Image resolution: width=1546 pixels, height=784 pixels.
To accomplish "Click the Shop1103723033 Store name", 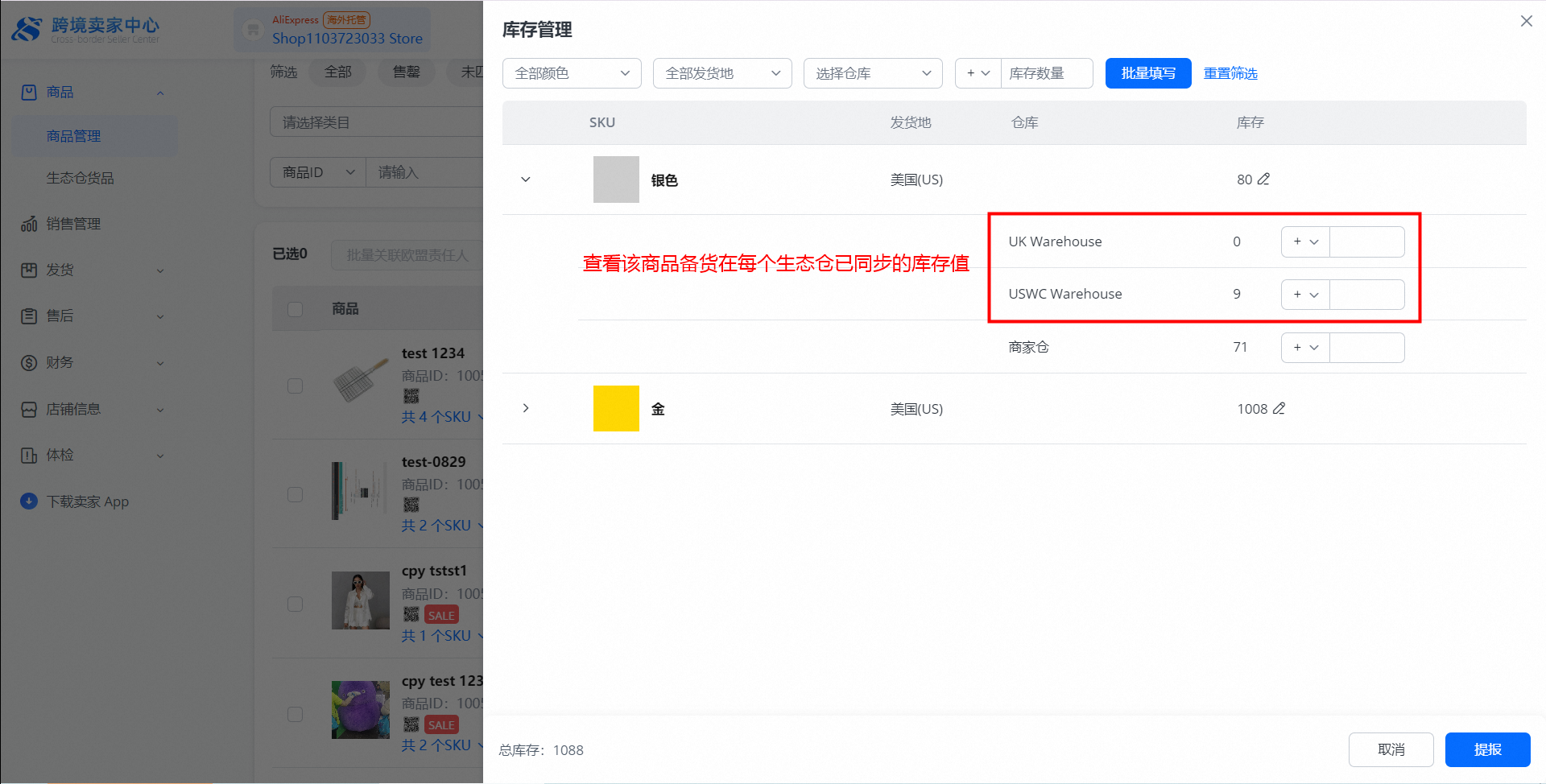I will point(347,39).
